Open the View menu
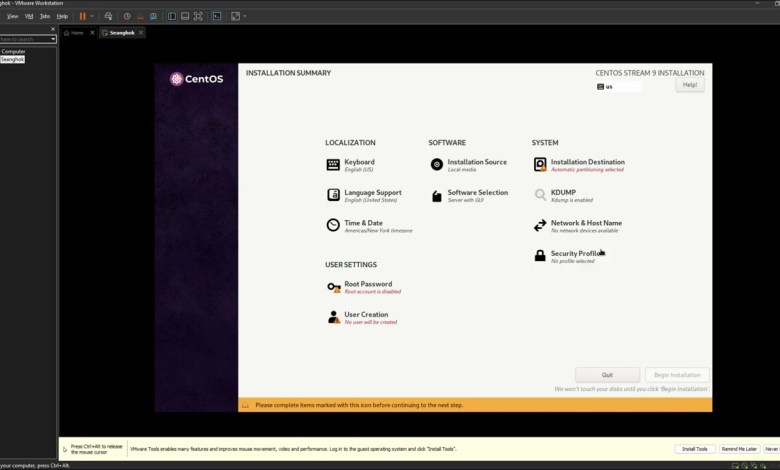 click(12, 16)
